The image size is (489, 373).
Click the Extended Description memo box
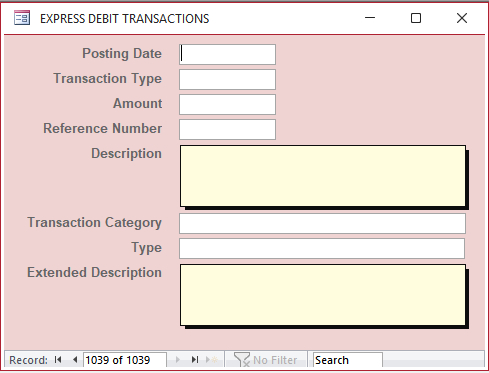[323, 295]
